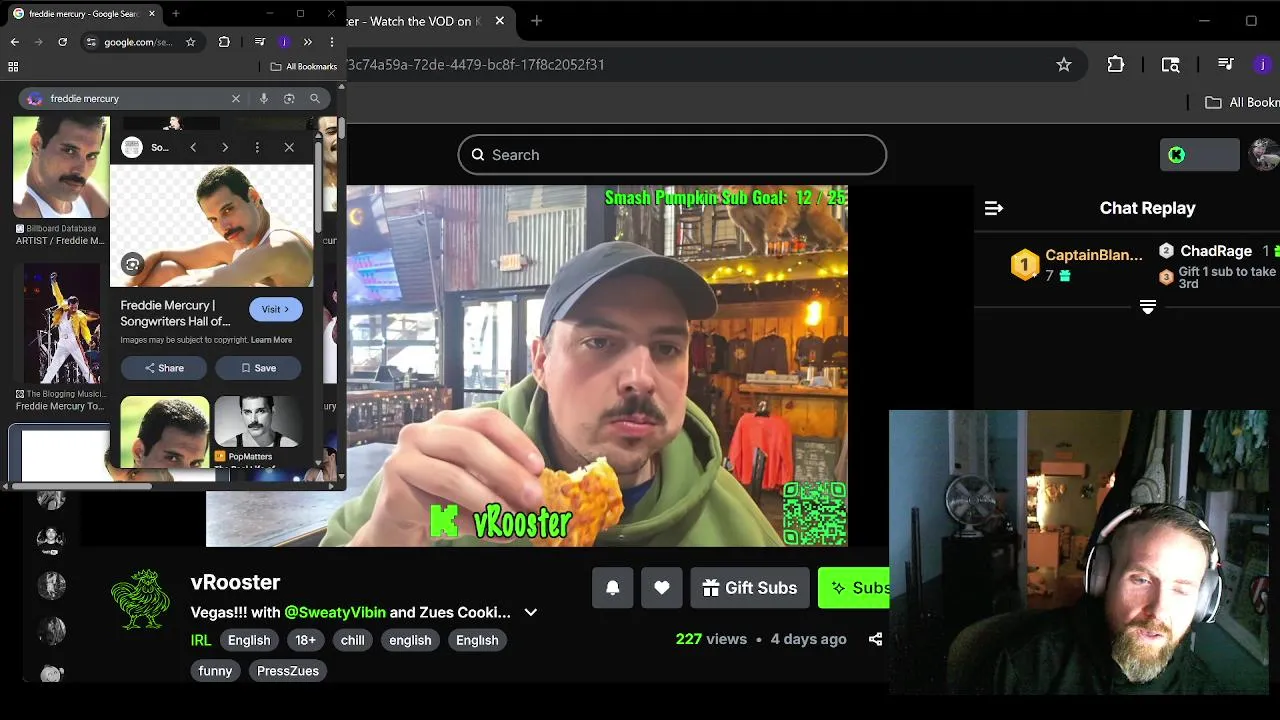Search by image with camera icon
Image resolution: width=1280 pixels, height=720 pixels.
pyautogui.click(x=289, y=99)
